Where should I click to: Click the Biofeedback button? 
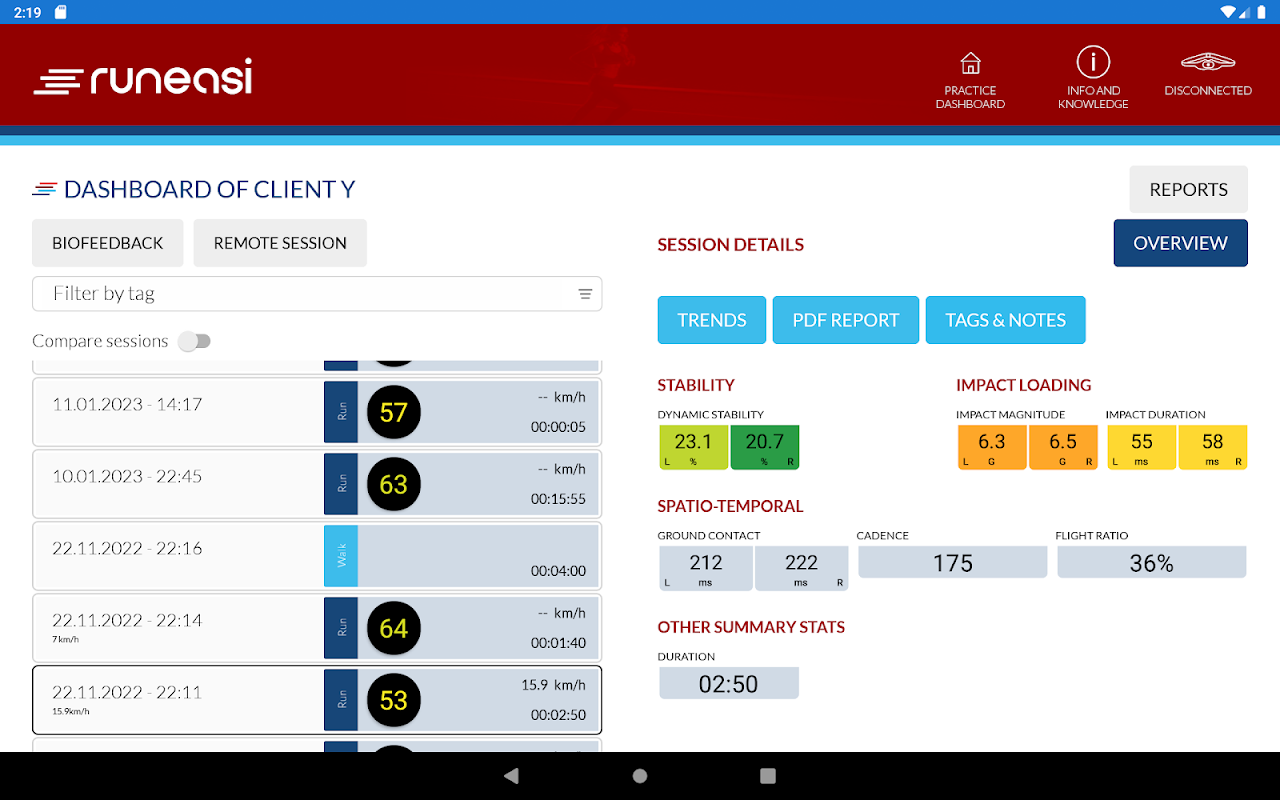(x=108, y=243)
